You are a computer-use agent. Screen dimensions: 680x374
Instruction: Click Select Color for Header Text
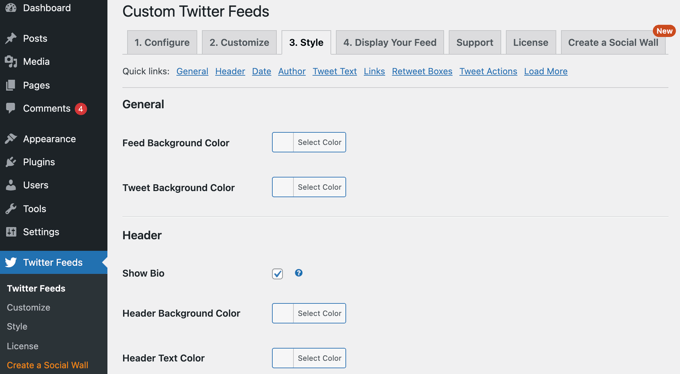pos(320,358)
